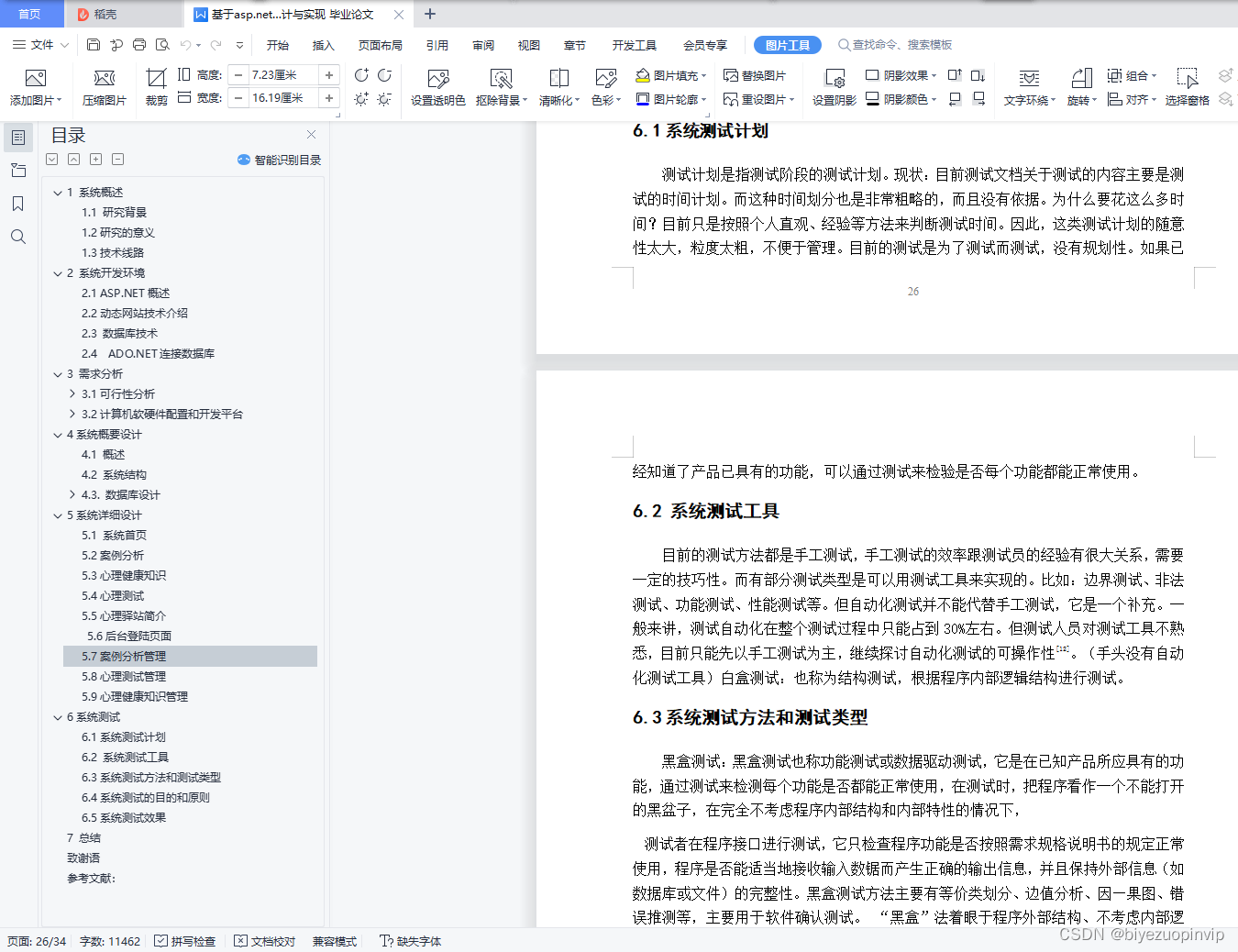The width and height of the screenshot is (1238, 952).
Task: Click 替换图片 to replace the picture
Action: (x=759, y=76)
